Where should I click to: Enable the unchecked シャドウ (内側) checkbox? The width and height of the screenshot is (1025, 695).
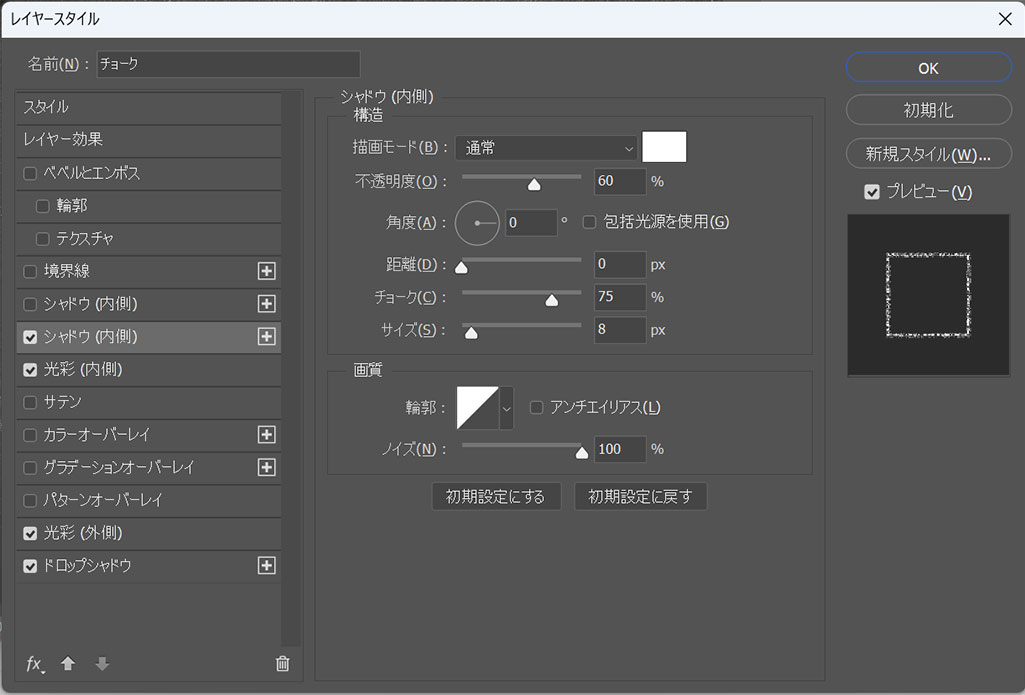30,304
